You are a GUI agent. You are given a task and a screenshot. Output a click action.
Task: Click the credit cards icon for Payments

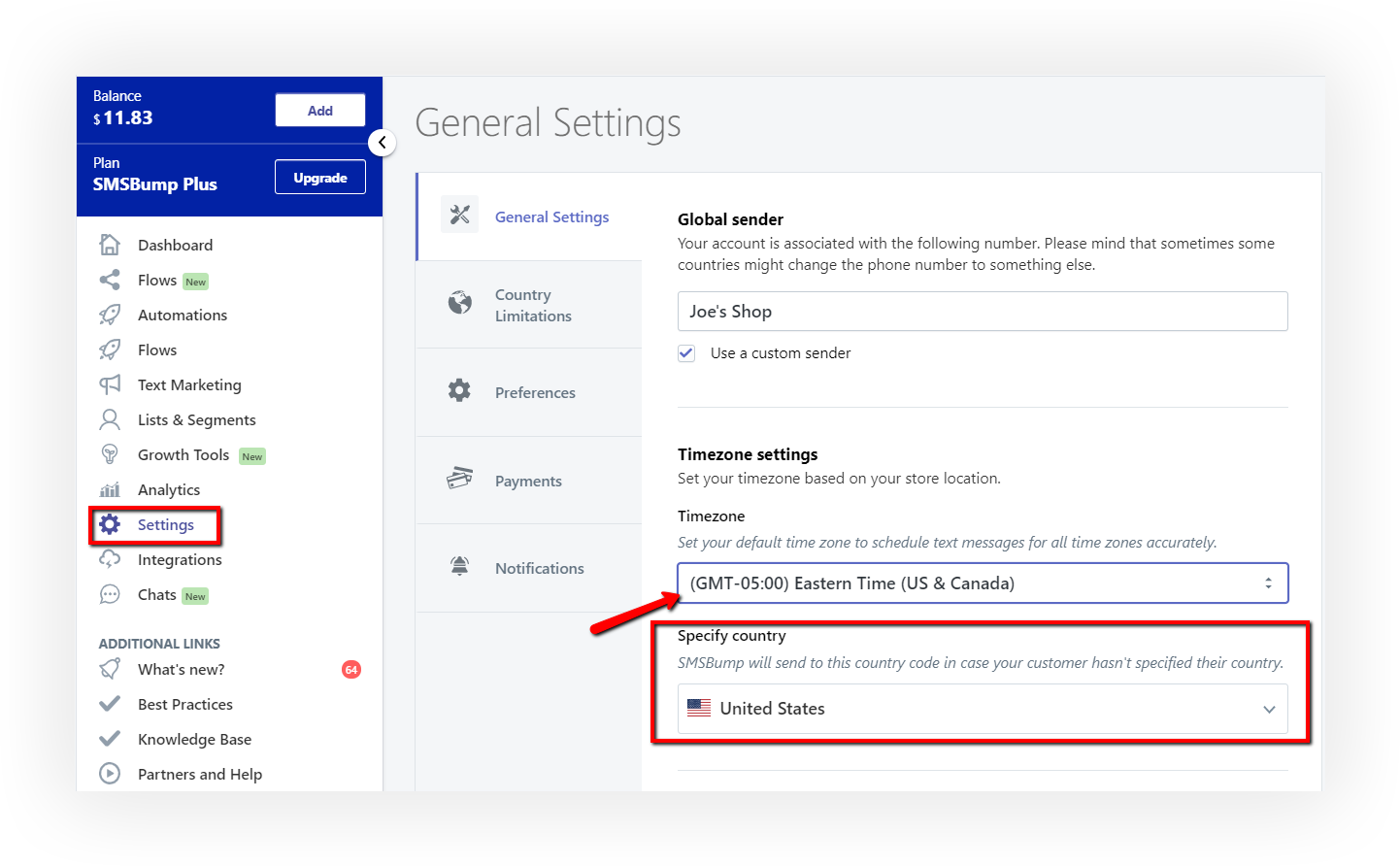tap(459, 479)
